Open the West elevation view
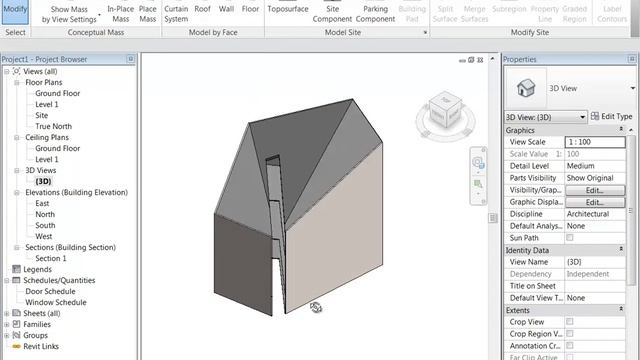The height and width of the screenshot is (360, 640). point(43,237)
